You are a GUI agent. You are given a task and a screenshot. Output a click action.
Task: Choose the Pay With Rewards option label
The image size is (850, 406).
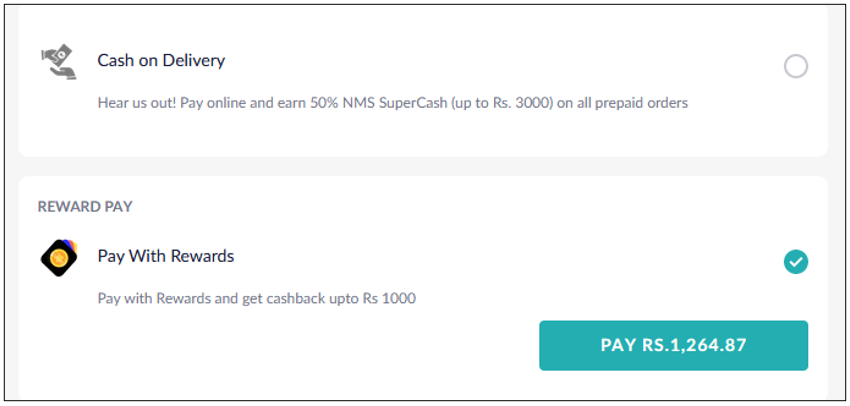coord(166,256)
